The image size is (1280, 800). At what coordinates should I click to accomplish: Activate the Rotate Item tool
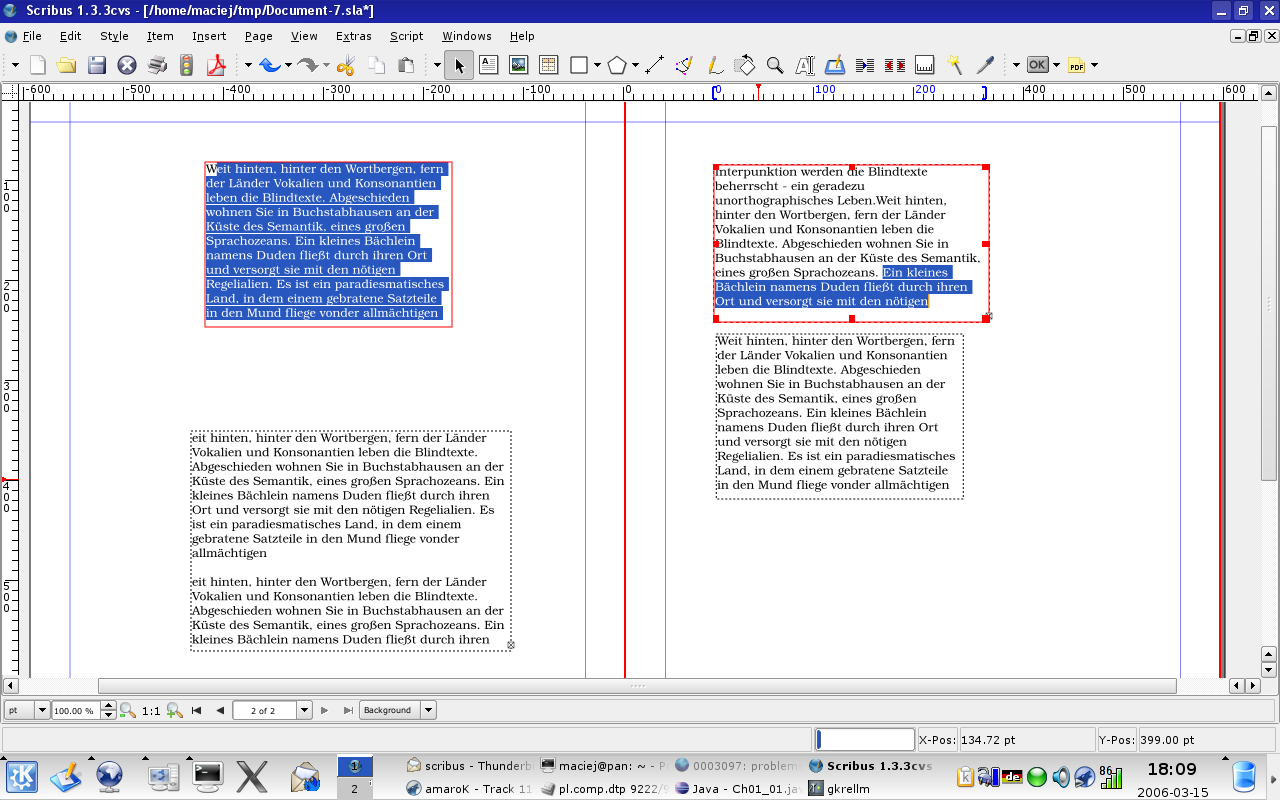click(745, 66)
